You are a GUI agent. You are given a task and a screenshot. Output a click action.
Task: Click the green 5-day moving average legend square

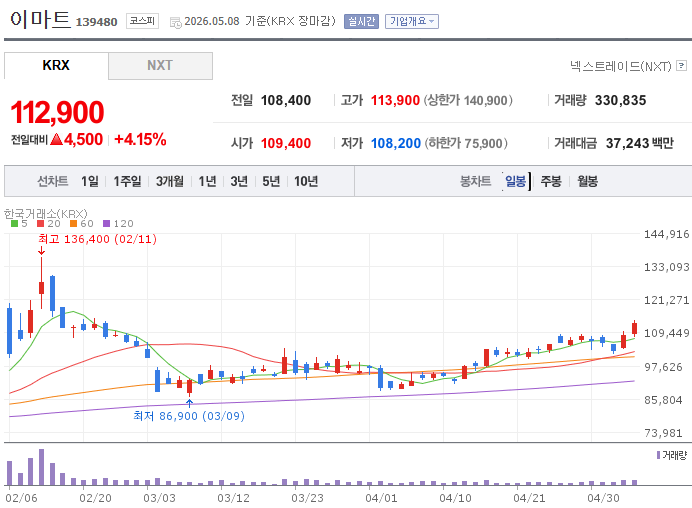tap(15, 223)
